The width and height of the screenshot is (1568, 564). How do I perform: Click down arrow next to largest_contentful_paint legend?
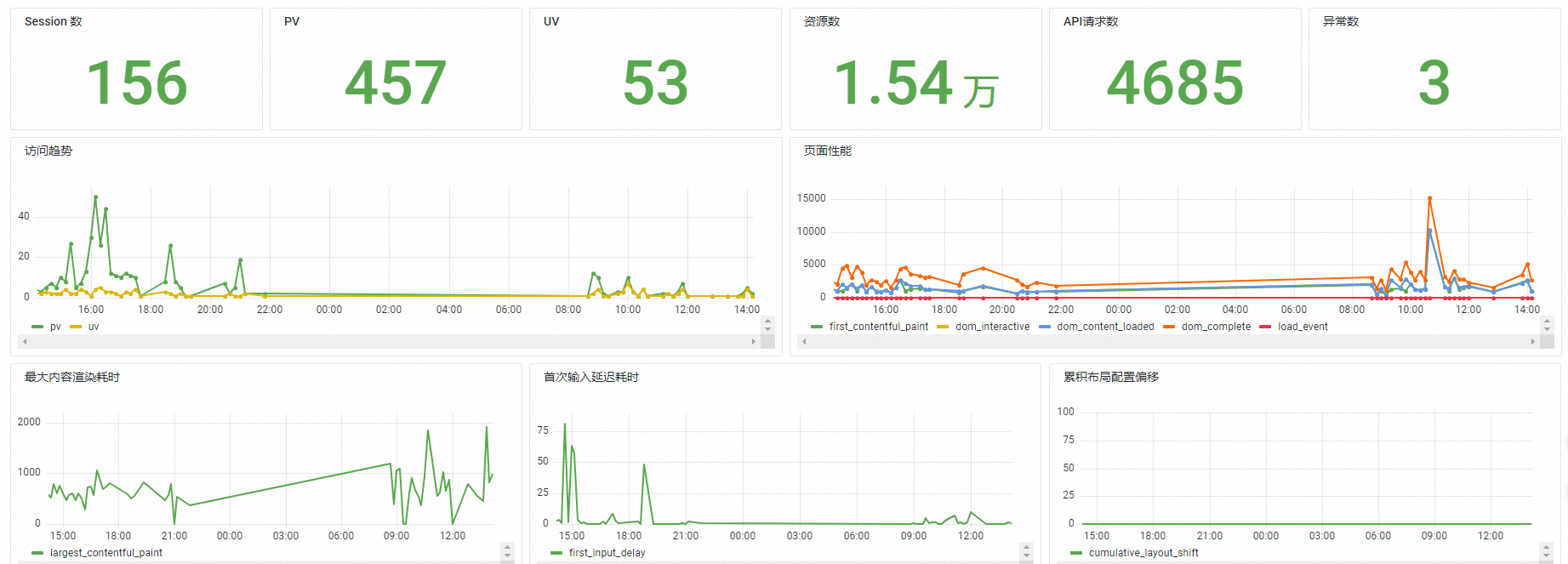coord(508,555)
